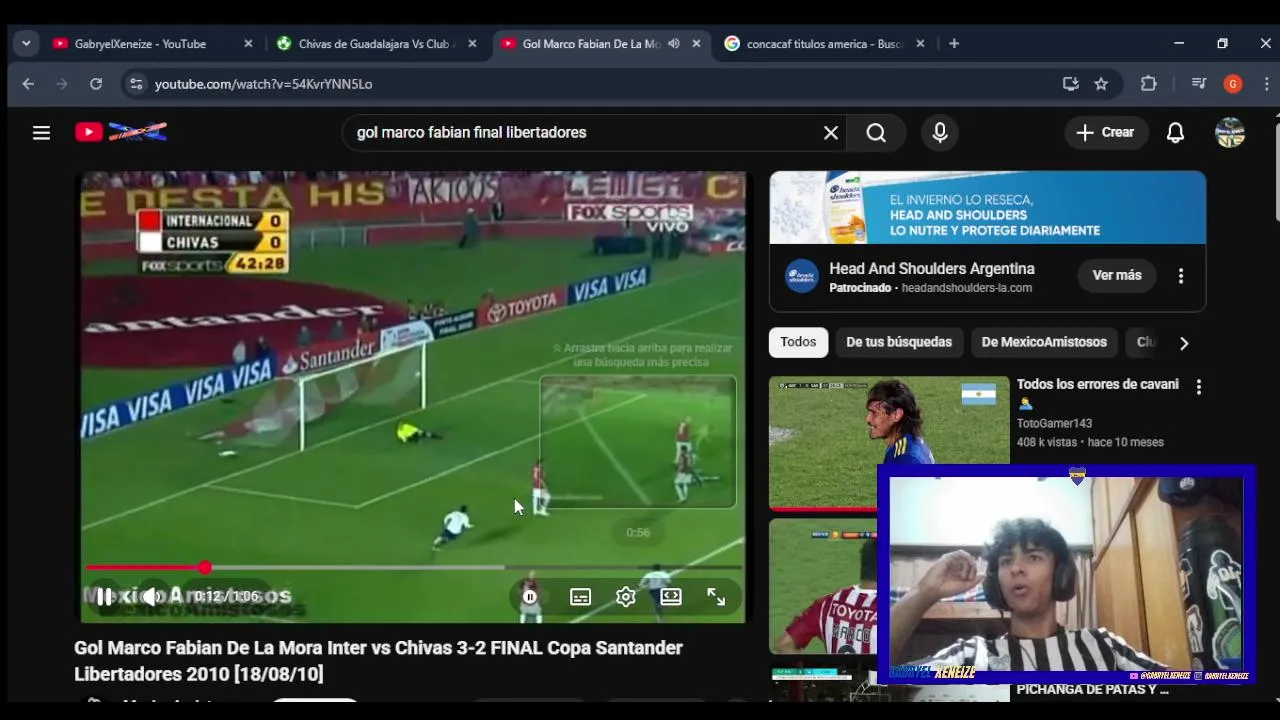This screenshot has height=720, width=1280.
Task: Open Todos los errores de cavani video thumbnail
Action: (x=889, y=443)
